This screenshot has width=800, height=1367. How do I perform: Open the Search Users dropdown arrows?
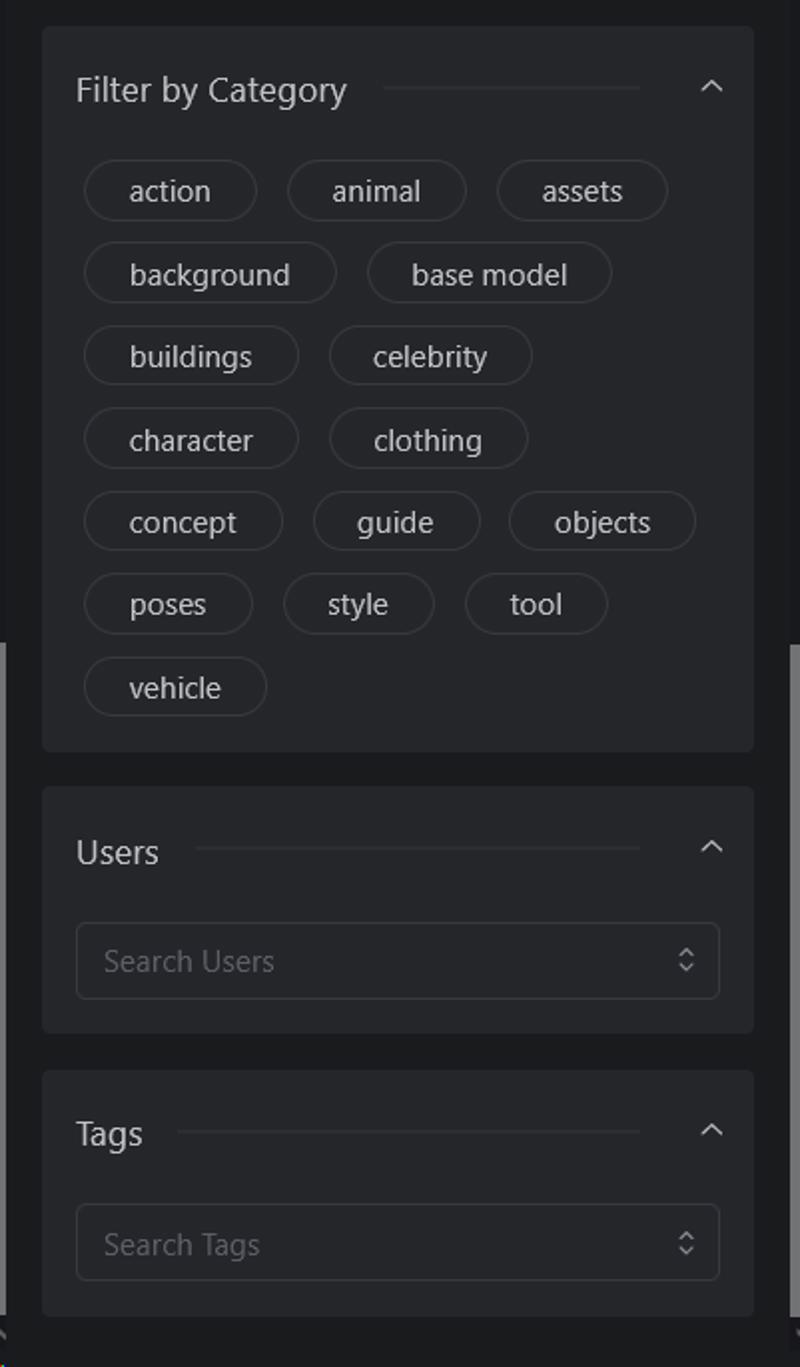[686, 960]
